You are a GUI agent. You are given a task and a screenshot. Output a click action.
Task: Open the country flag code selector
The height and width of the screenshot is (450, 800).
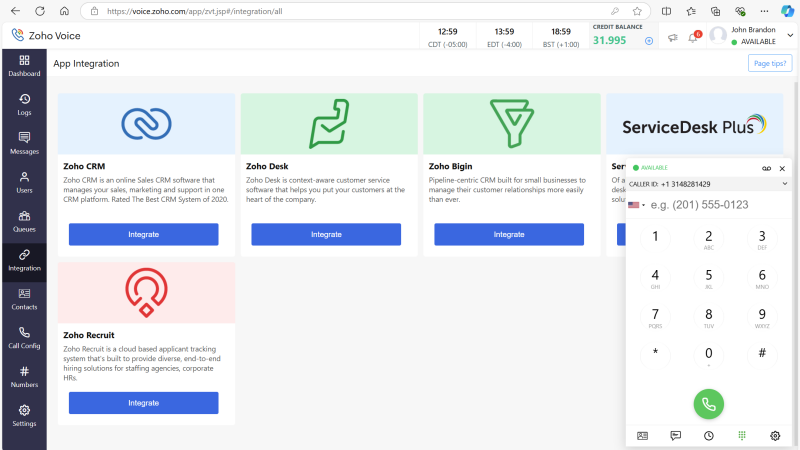coord(637,205)
